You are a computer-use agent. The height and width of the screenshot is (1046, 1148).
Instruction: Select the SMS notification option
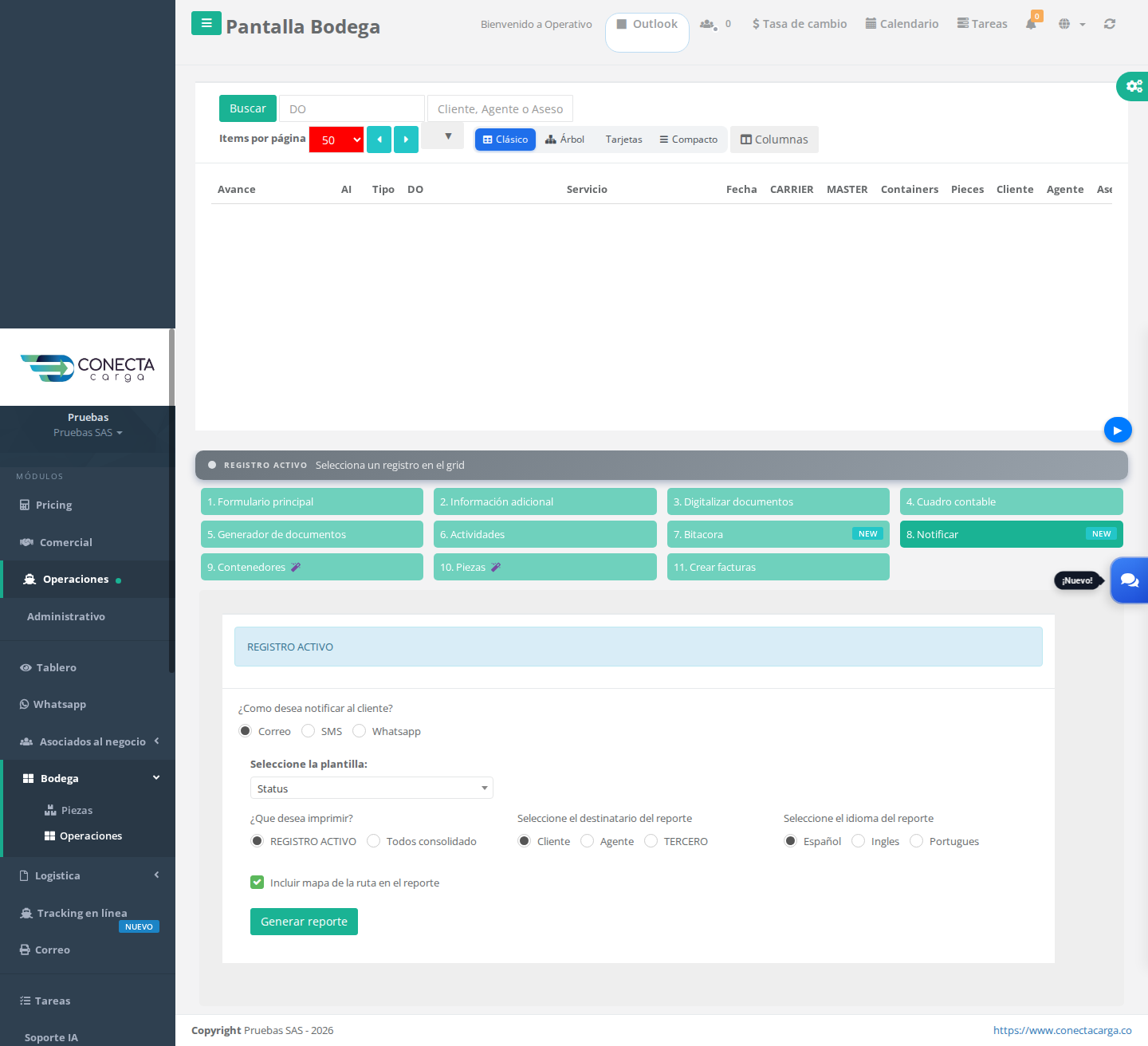pos(309,731)
